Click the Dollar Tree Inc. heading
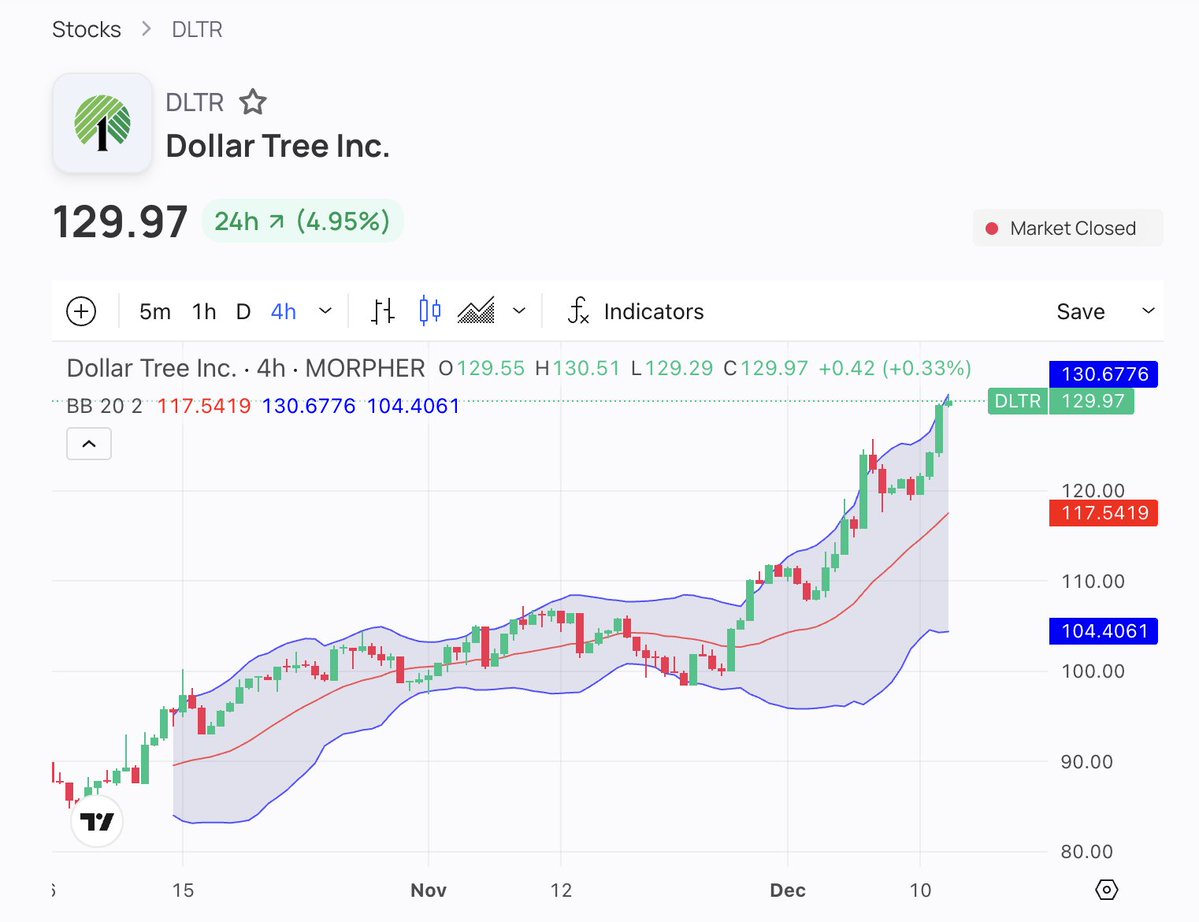The image size is (1199, 922). [x=278, y=146]
